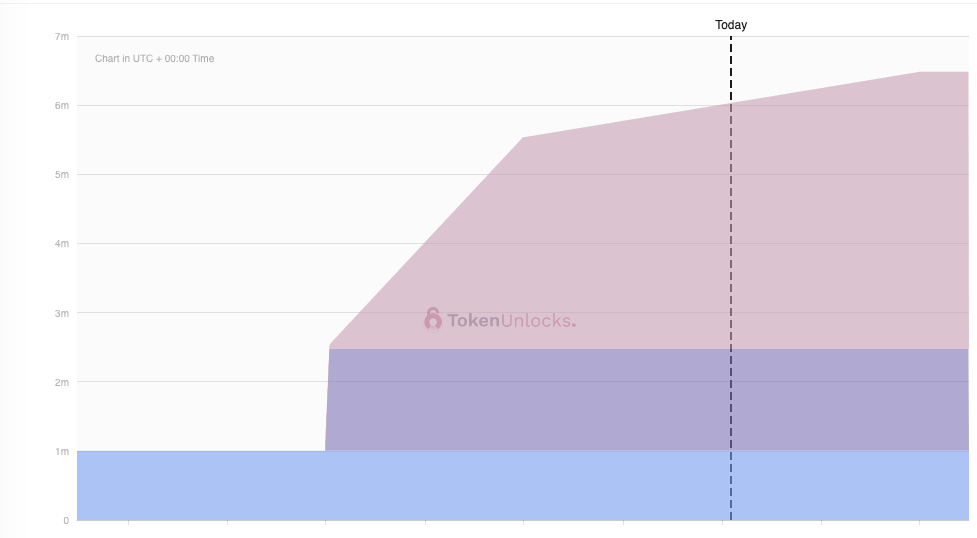Click where the pink area flattens at 6.5m
This screenshot has width=977, height=538.
pos(919,73)
